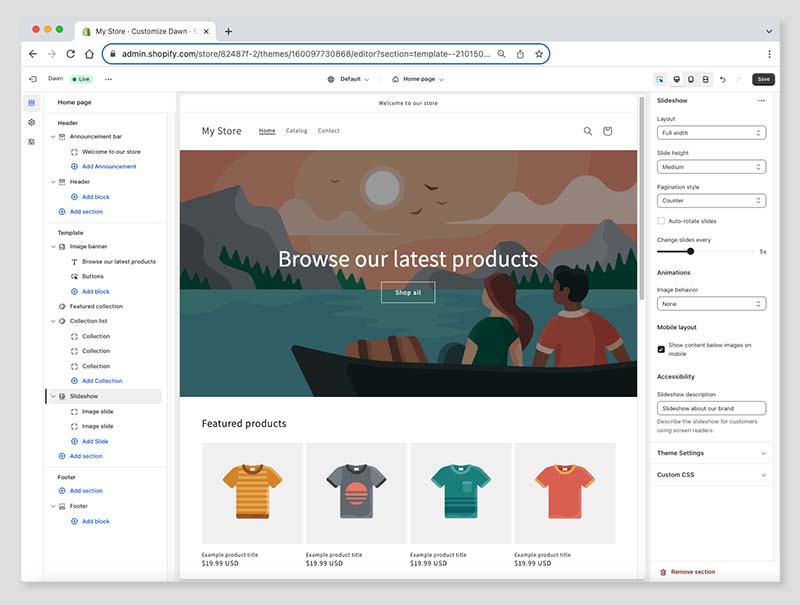Viewport: 800px width, 605px height.
Task: Collapse the Slideshow section chevron
Action: click(53, 396)
